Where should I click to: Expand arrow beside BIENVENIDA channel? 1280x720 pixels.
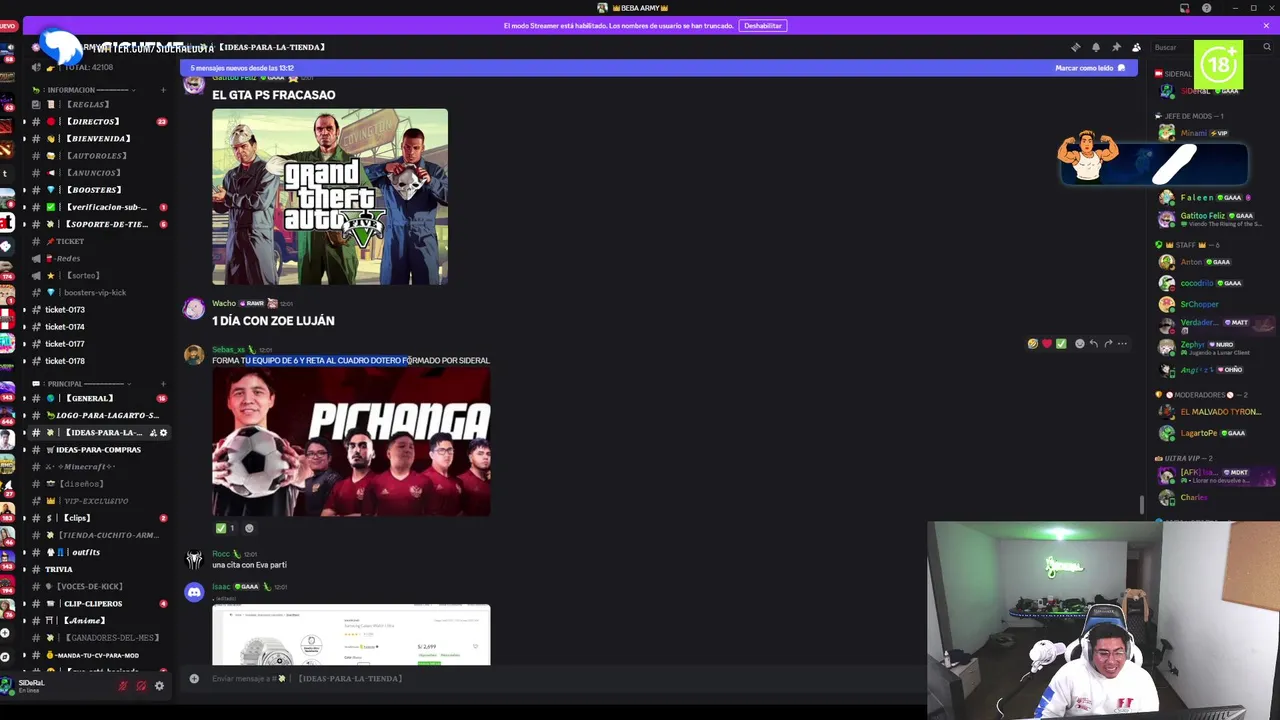[25, 139]
